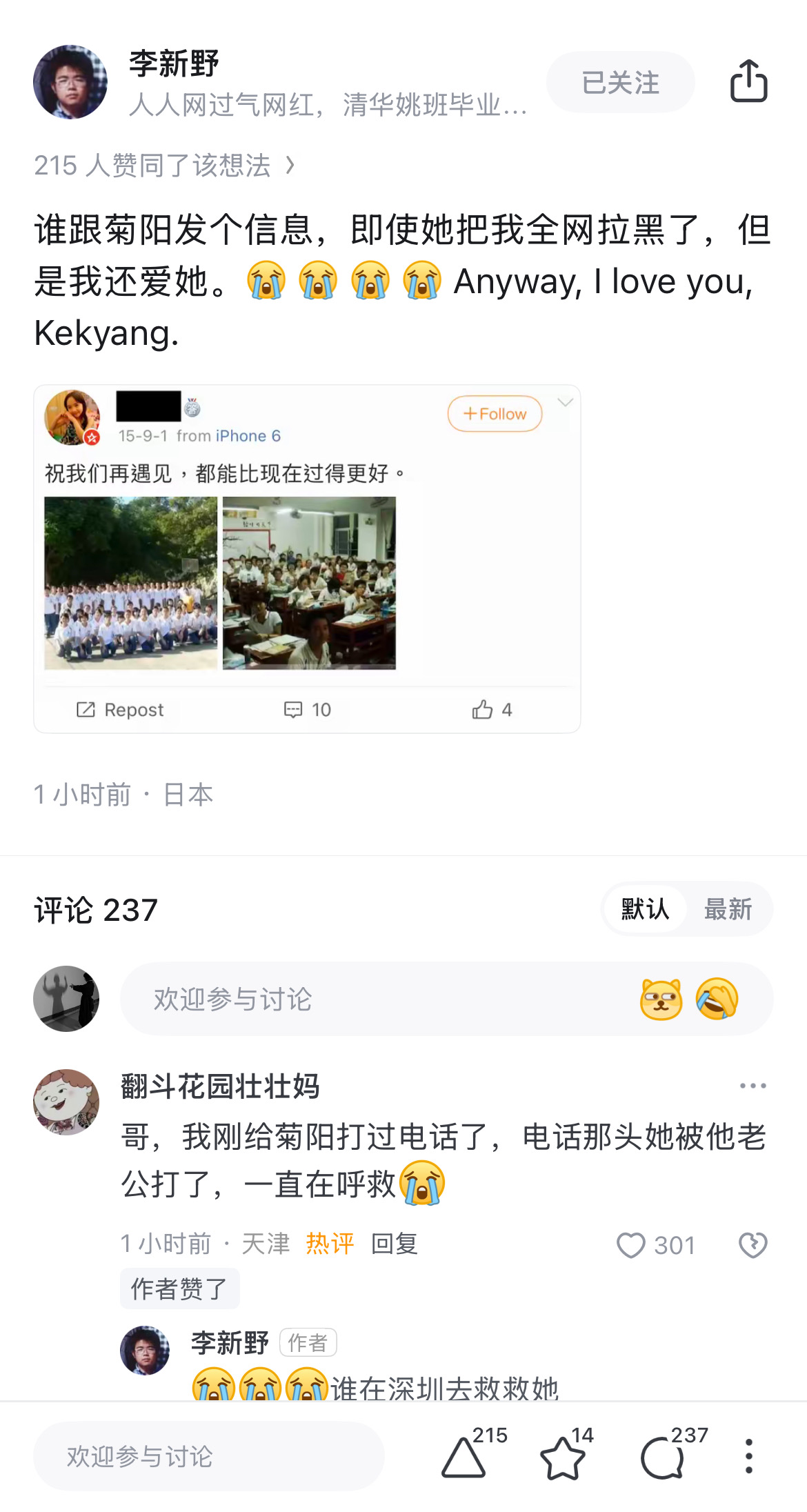The width and height of the screenshot is (807, 1512).
Task: Open the classroom photo thumbnail
Action: click(x=309, y=583)
